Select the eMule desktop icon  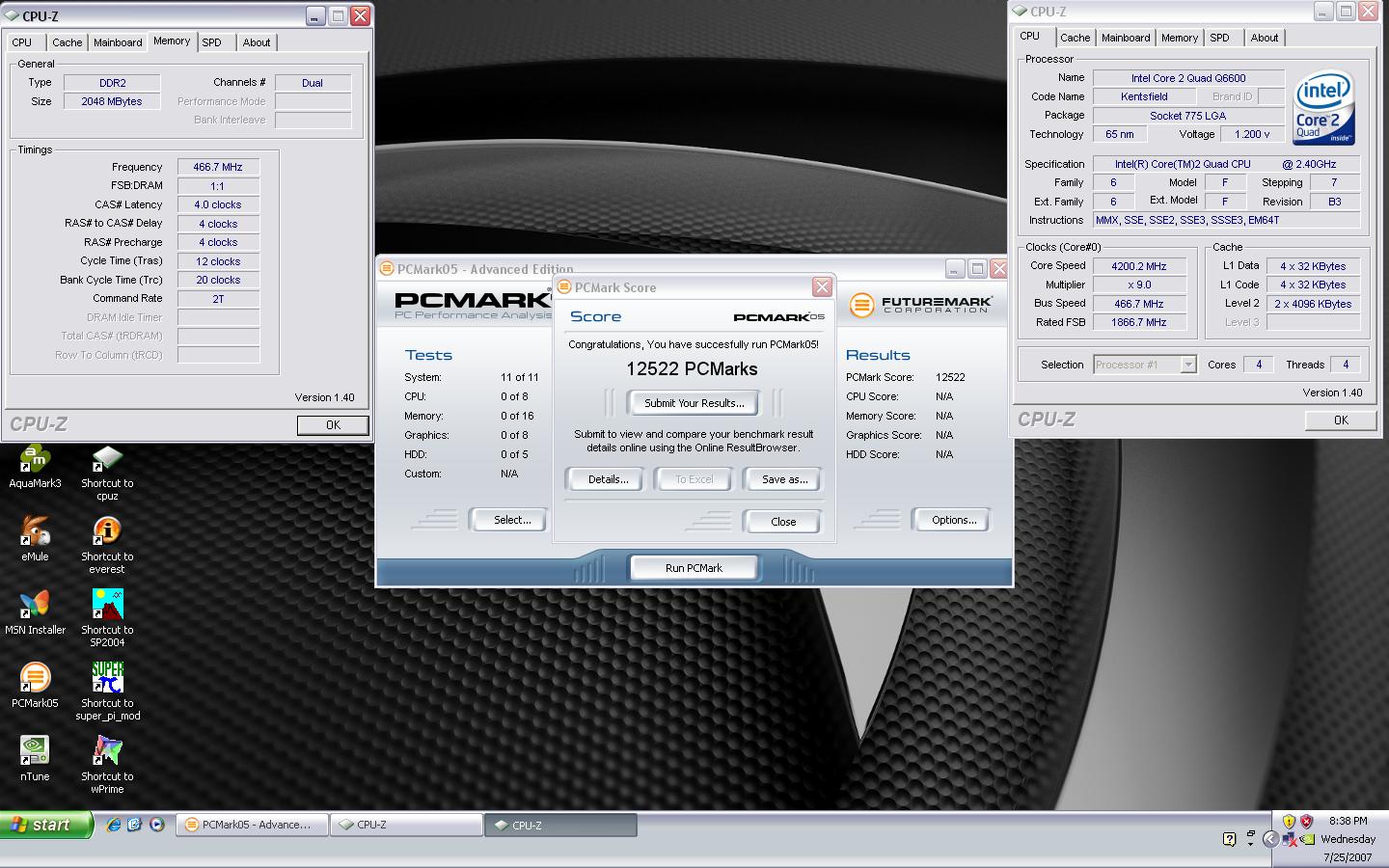point(35,540)
